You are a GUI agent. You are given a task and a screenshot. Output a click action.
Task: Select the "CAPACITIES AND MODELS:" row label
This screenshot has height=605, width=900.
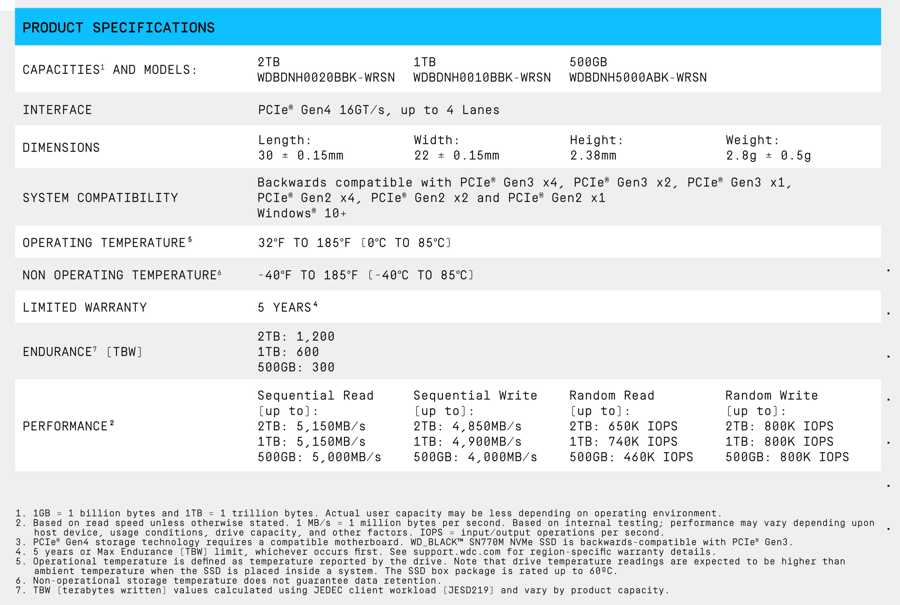coord(110,69)
